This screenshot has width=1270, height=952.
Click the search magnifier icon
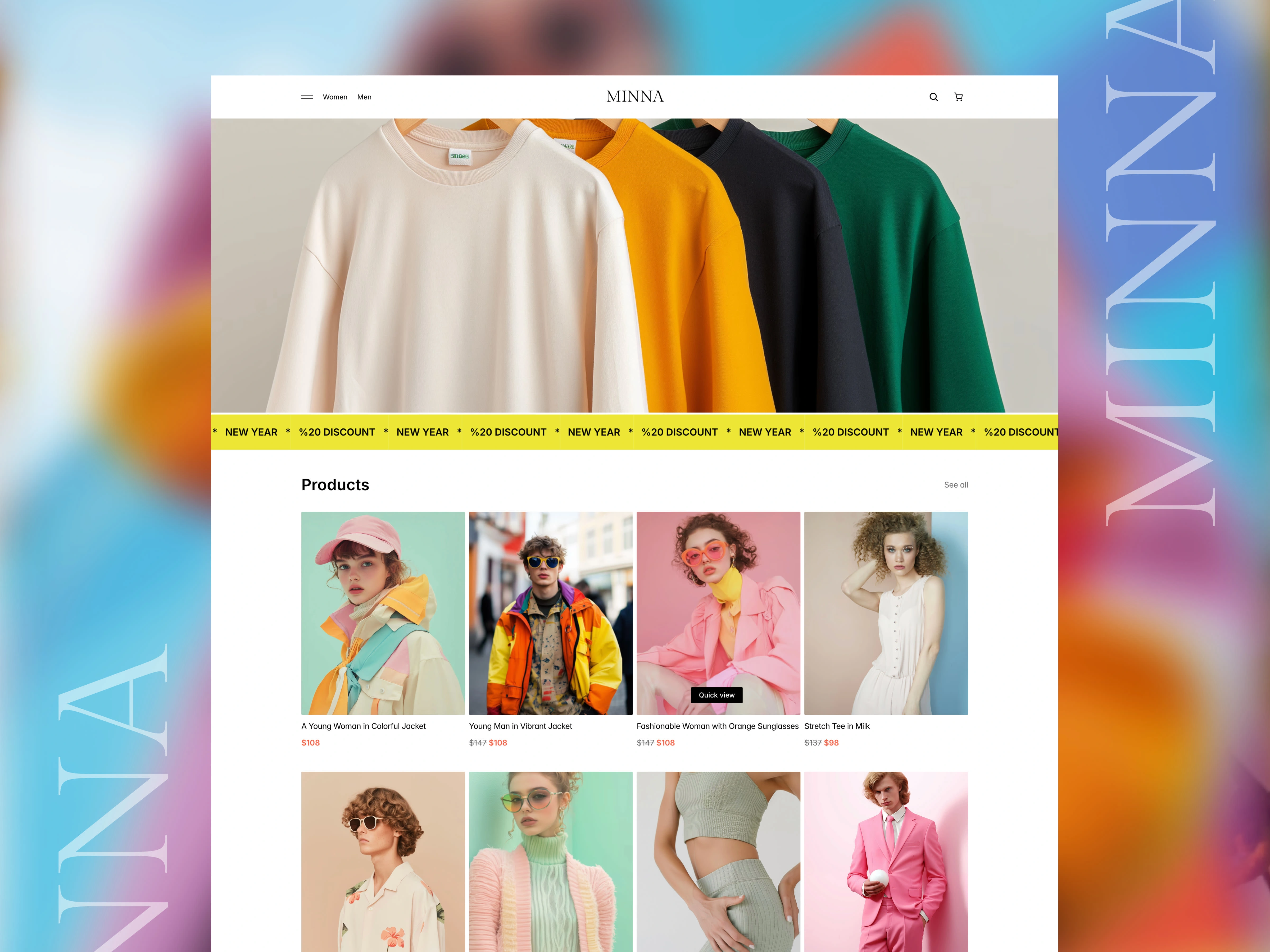[x=933, y=97]
